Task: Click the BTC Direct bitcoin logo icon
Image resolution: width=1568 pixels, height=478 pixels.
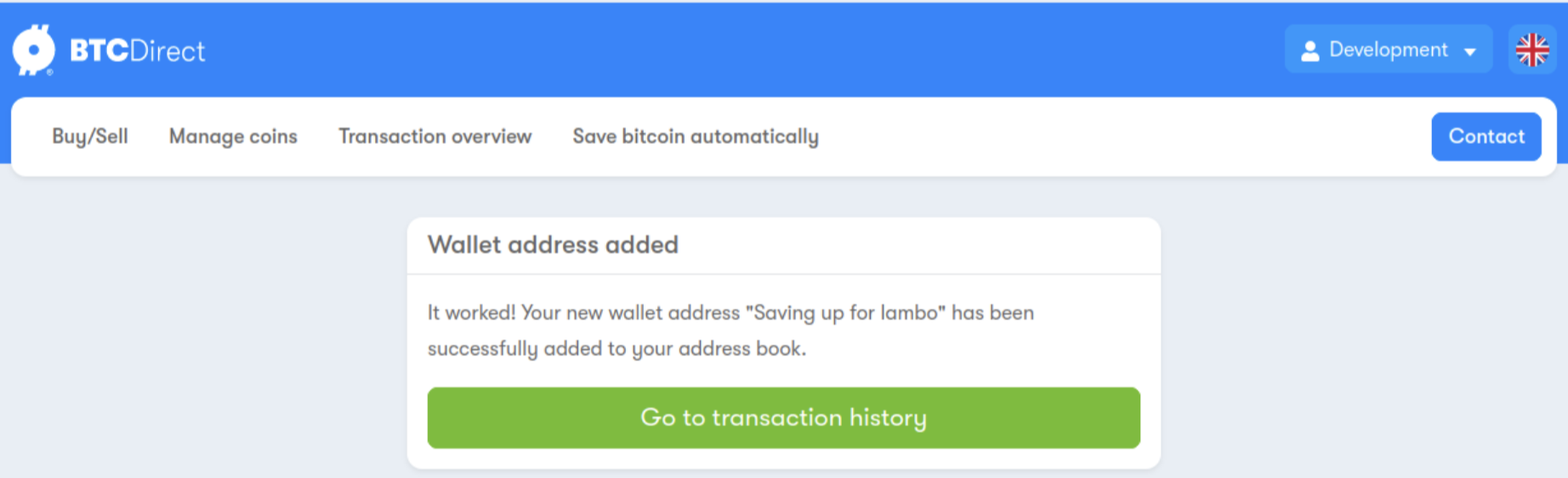Action: pyautogui.click(x=34, y=49)
